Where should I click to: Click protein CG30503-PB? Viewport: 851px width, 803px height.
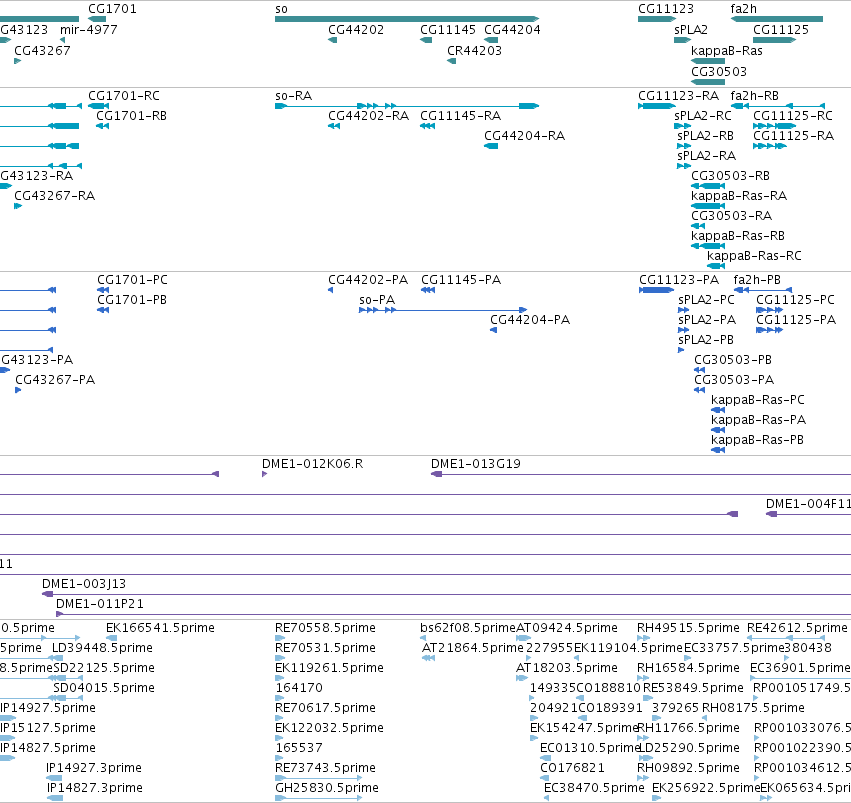coord(733,361)
